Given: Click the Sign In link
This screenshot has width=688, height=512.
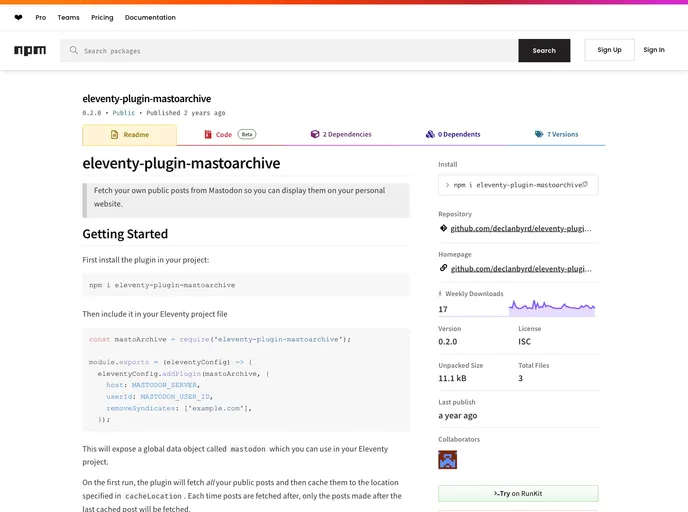Looking at the screenshot, I should click(654, 50).
